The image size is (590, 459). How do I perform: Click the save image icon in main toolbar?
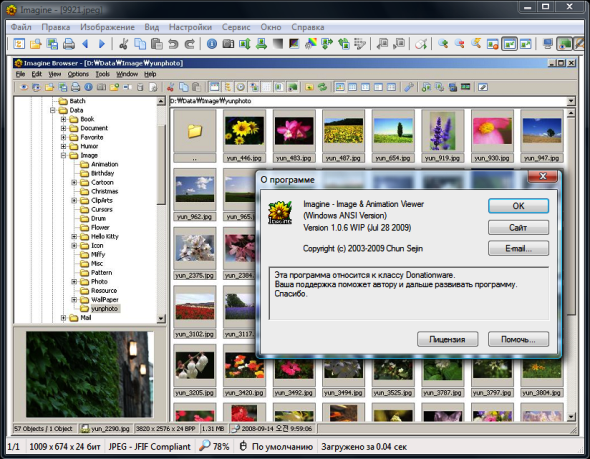[x=52, y=44]
